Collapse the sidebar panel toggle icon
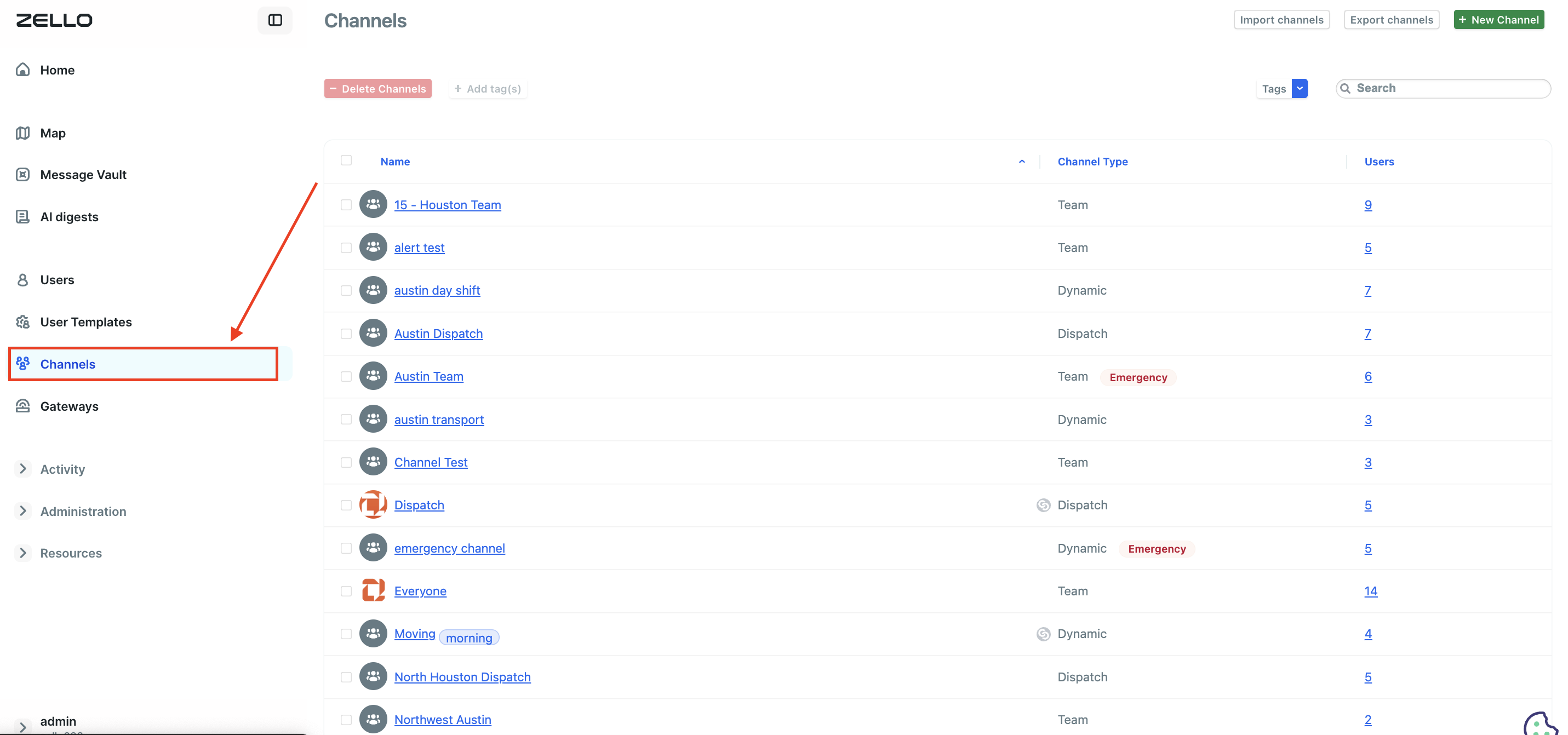The height and width of the screenshot is (735, 1568). pyautogui.click(x=275, y=20)
